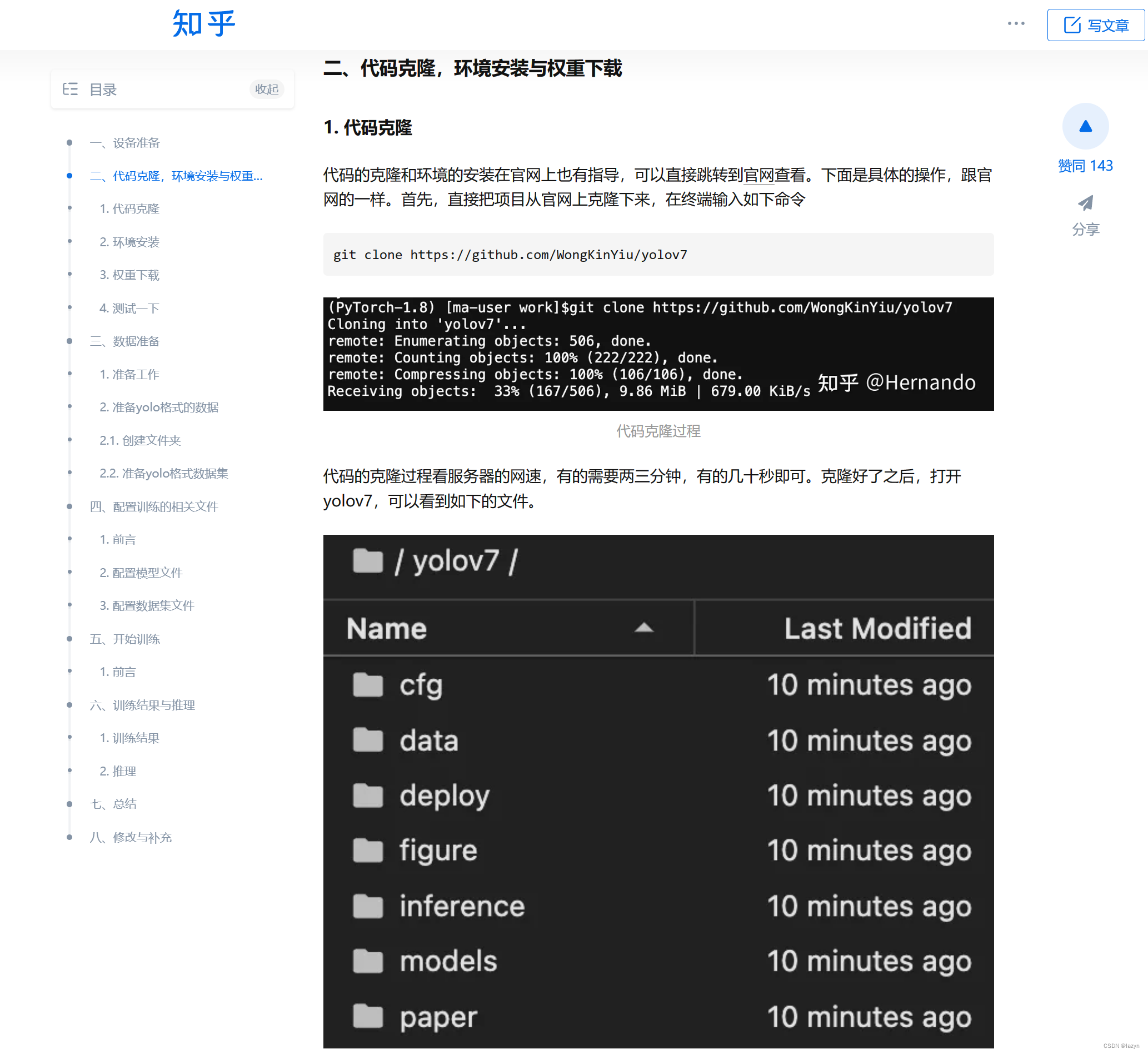Click the yolov7 path folder icon
Screen dimensions: 1148x1054
point(368,561)
